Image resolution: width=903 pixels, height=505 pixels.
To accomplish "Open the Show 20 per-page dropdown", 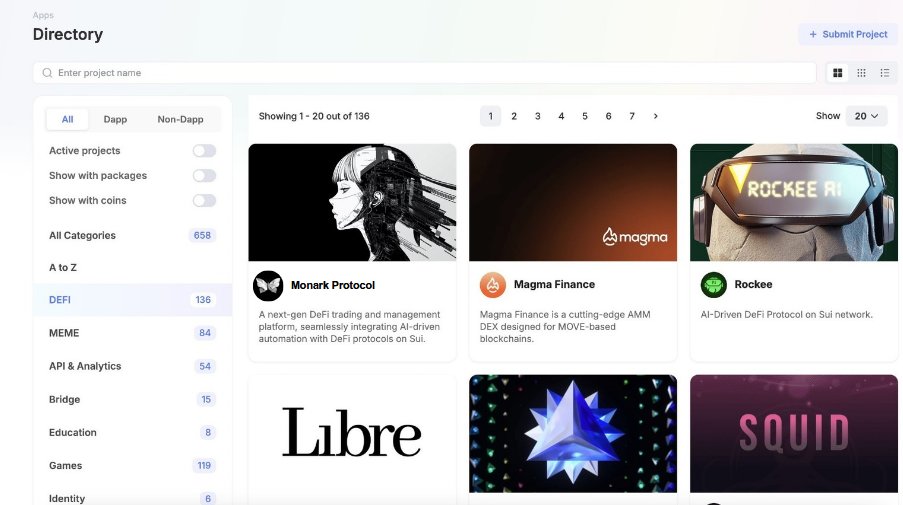I will (866, 116).
